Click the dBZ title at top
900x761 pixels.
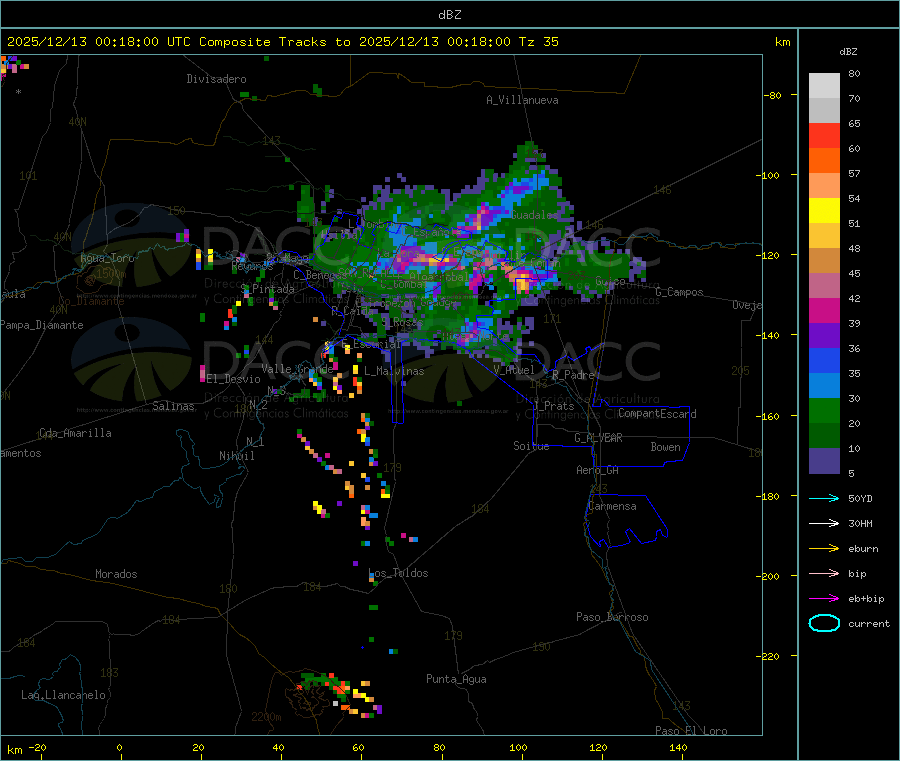449,15
